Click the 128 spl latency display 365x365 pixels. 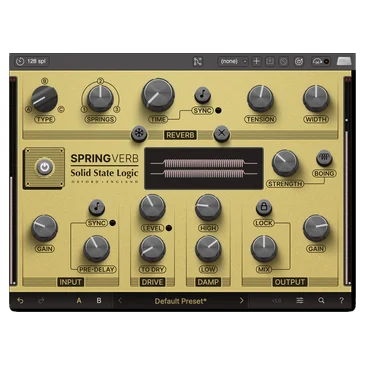(32, 61)
